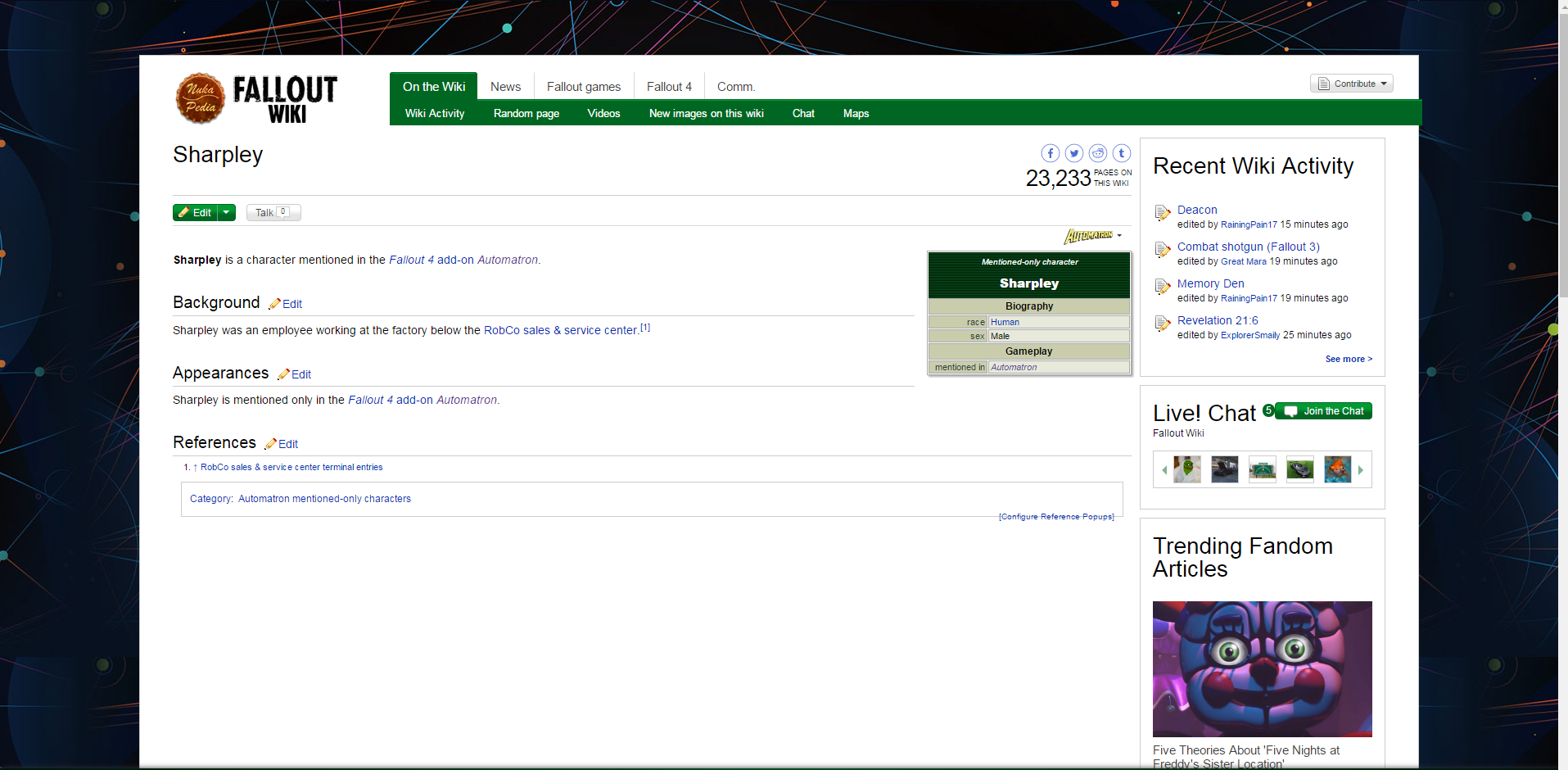Click the edit icon beside Revelation 21:6
The width and height of the screenshot is (1568, 770).
coord(1163,324)
